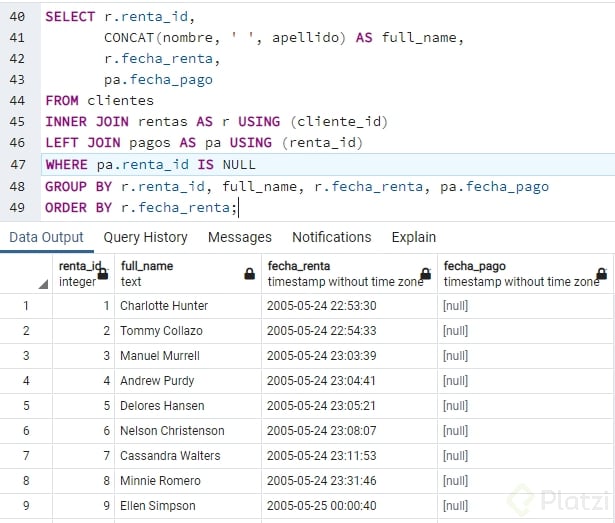
Task: Place cursor on 'FROM clientes' line
Action: tap(99, 101)
